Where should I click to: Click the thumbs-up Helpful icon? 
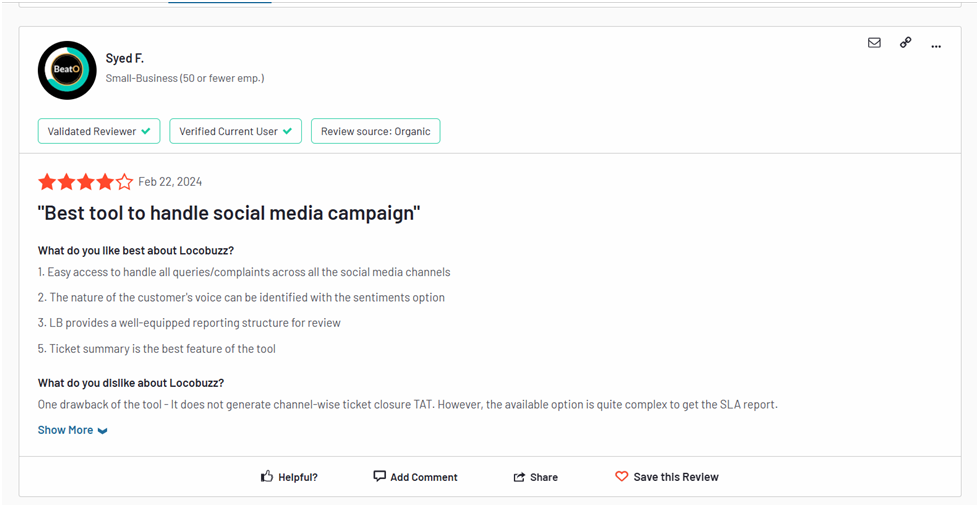click(x=267, y=476)
